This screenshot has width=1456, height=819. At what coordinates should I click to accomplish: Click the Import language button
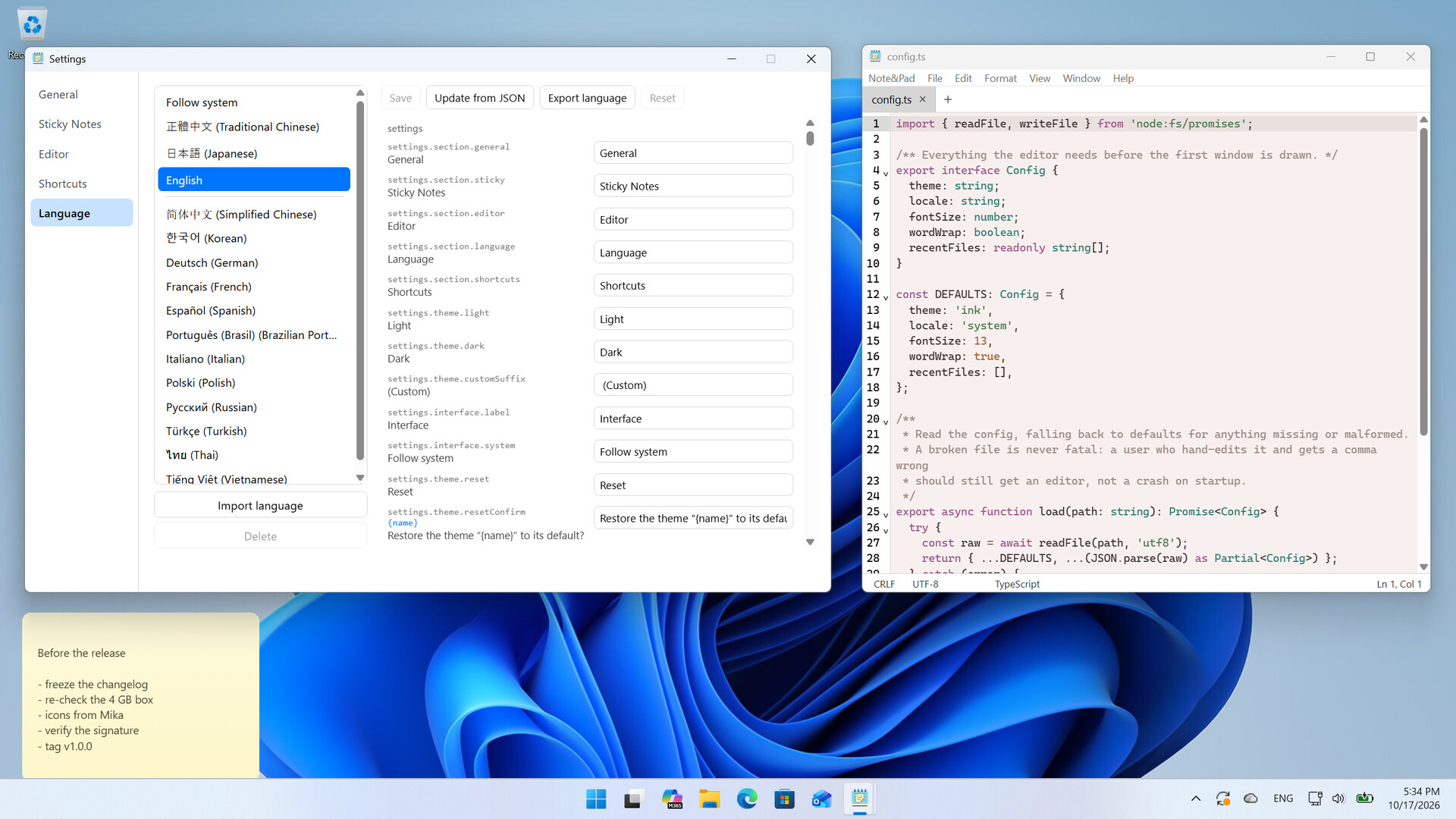click(x=260, y=505)
